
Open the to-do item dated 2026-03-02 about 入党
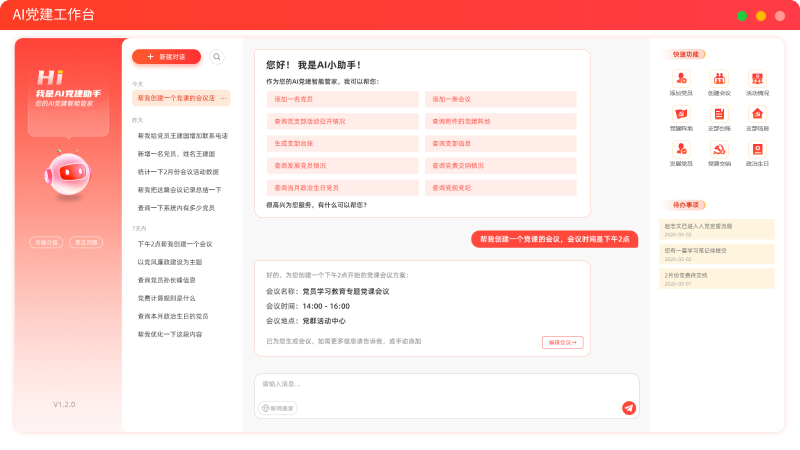coord(717,230)
